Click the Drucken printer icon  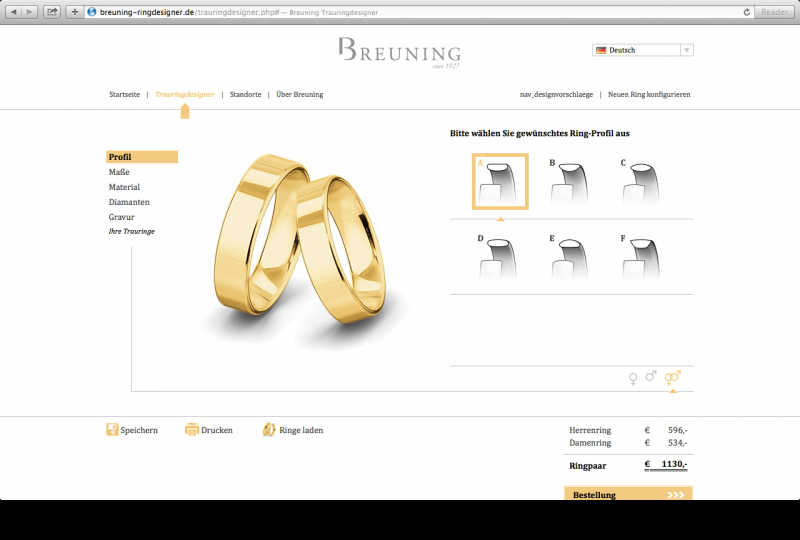(x=191, y=430)
